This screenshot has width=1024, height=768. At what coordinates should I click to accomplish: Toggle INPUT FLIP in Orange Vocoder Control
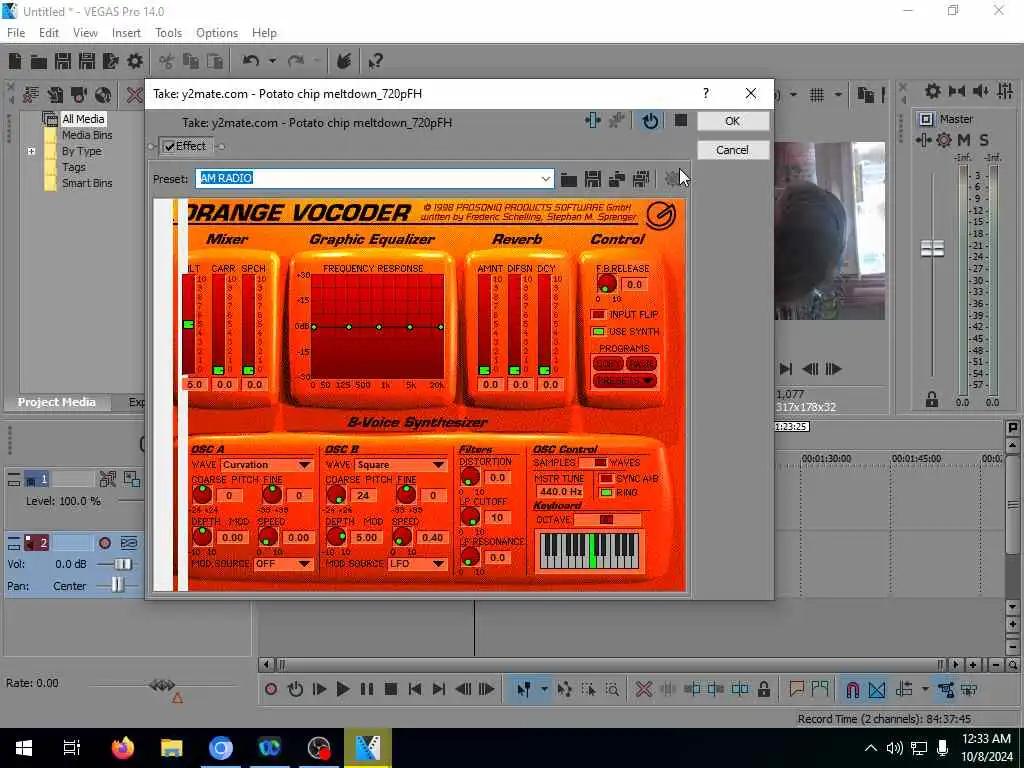(598, 315)
